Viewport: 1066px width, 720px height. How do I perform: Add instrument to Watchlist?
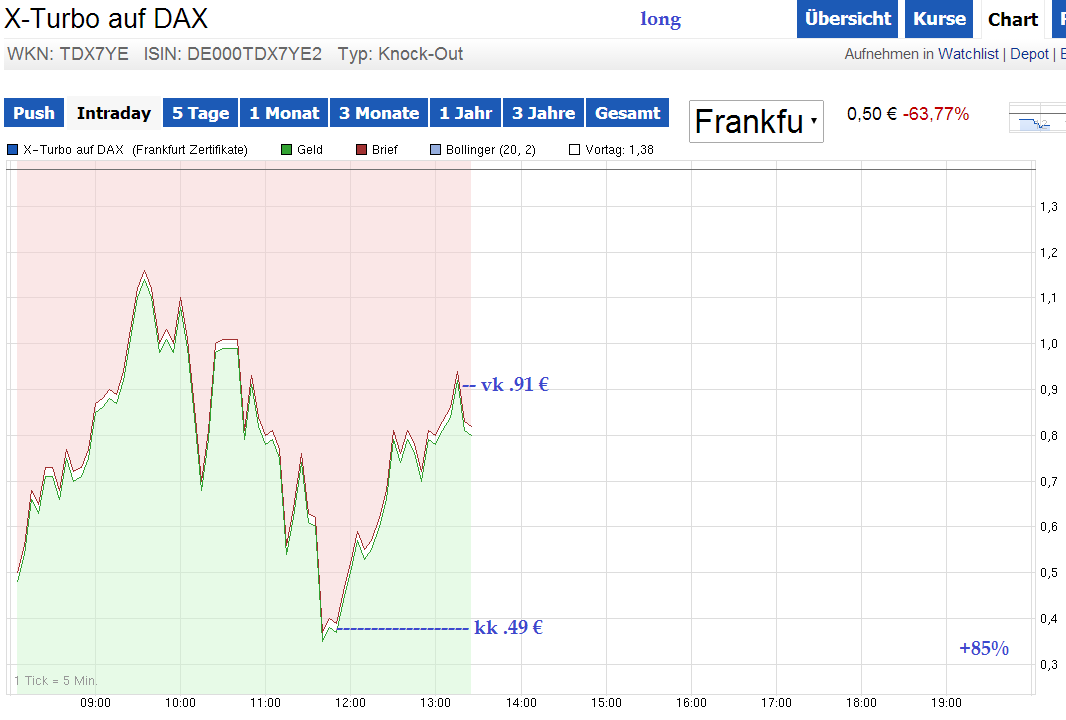pyautogui.click(x=968, y=54)
